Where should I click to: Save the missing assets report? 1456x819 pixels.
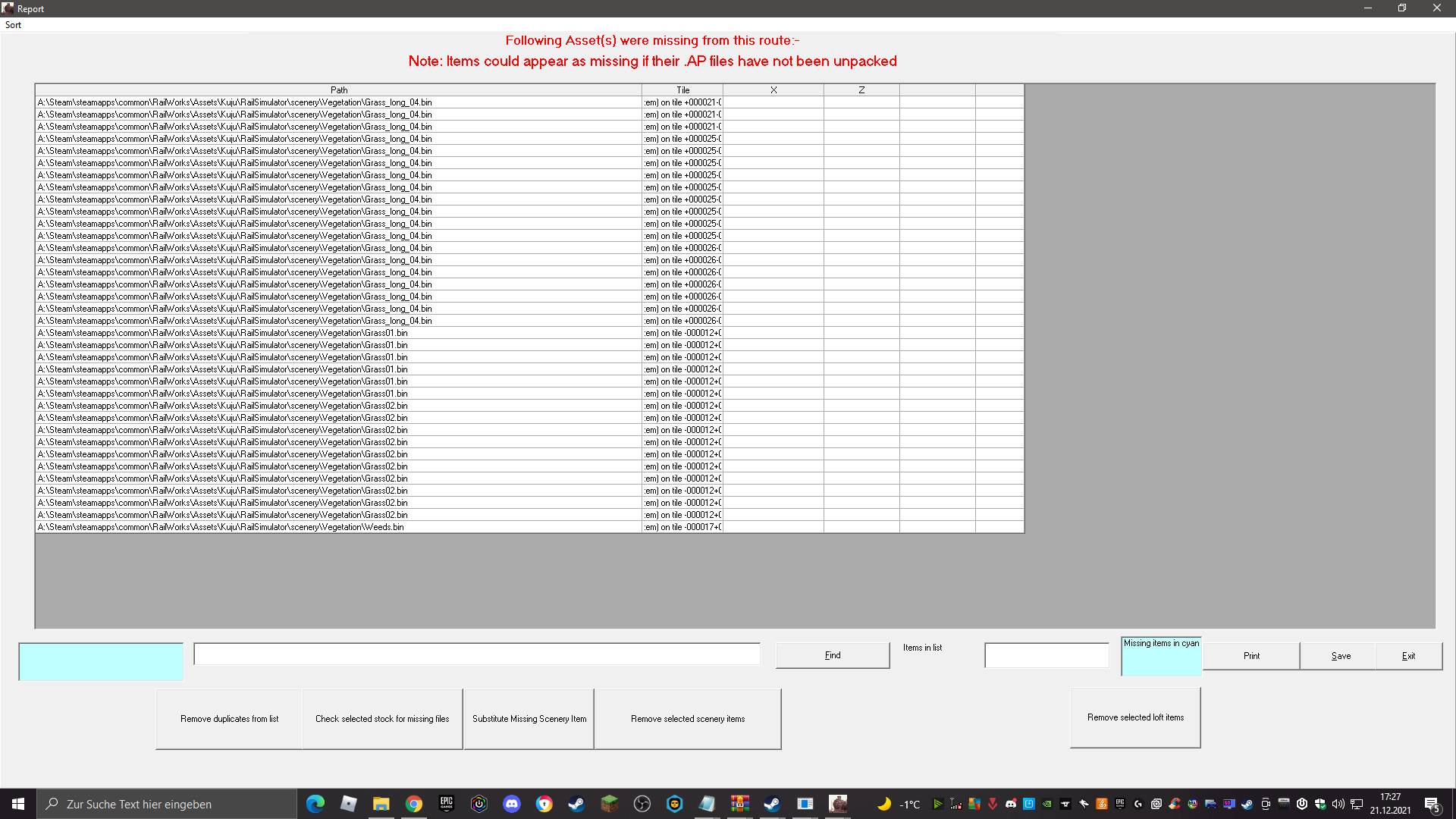(x=1340, y=656)
